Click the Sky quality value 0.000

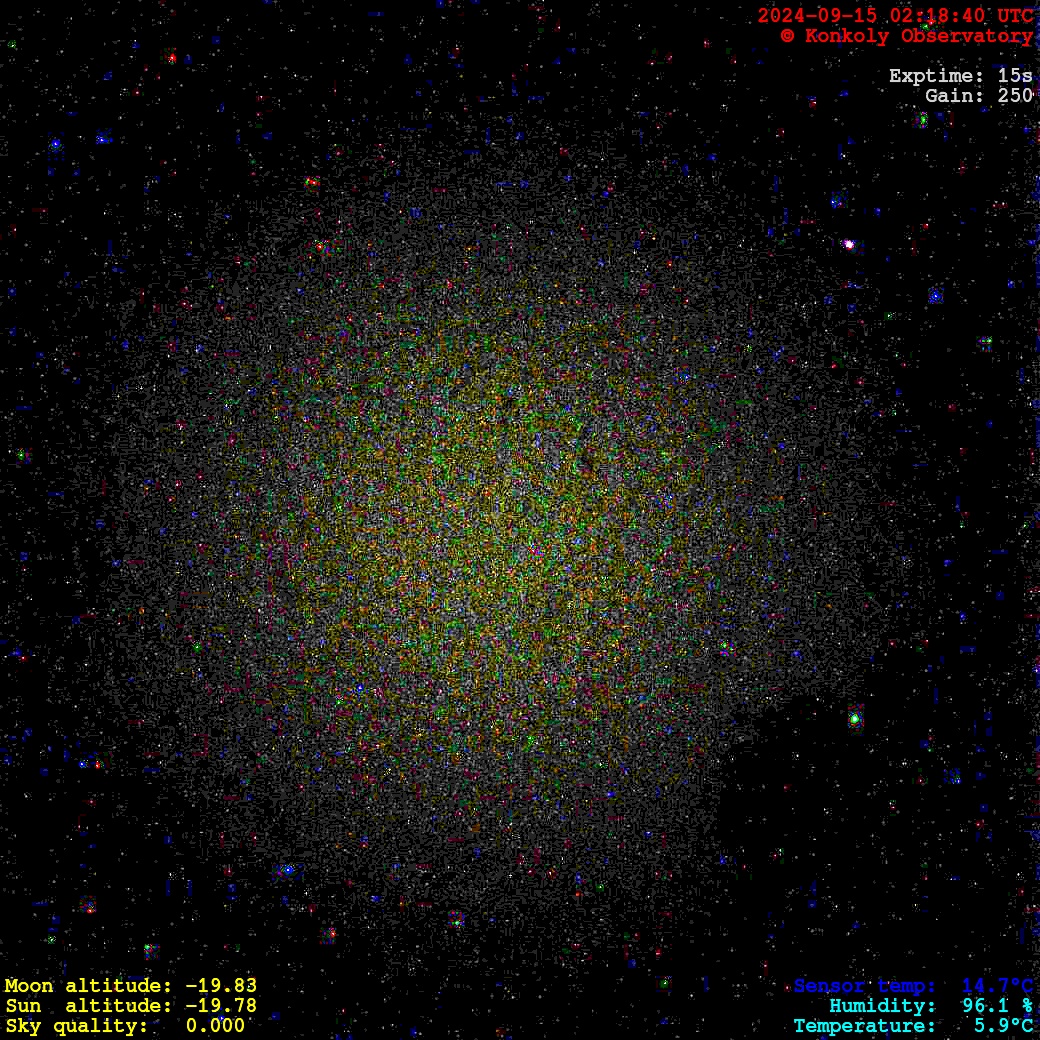[x=215, y=1026]
